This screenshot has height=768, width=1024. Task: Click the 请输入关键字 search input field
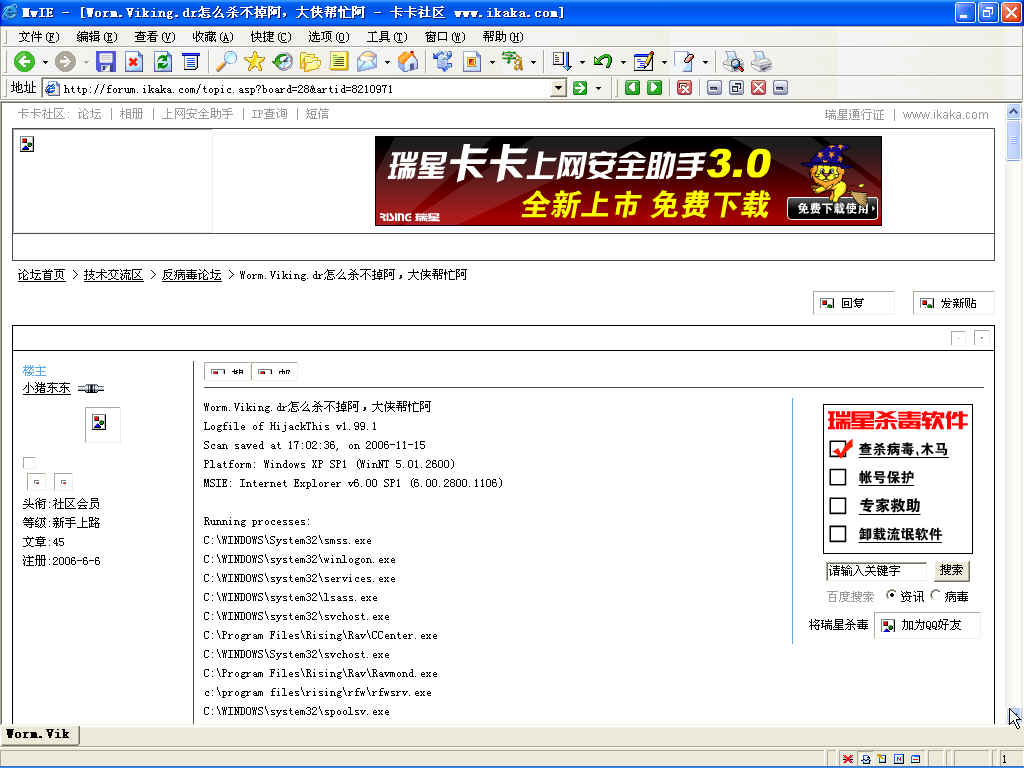pos(876,571)
